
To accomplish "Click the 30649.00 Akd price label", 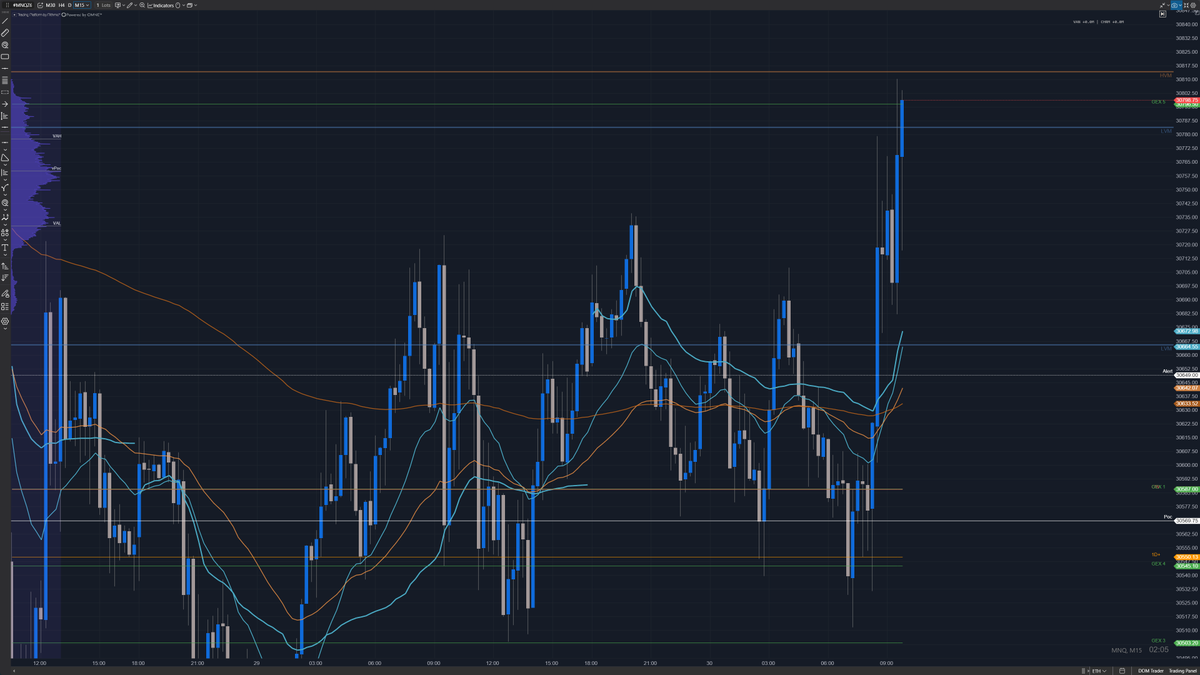I will click(x=1187, y=375).
